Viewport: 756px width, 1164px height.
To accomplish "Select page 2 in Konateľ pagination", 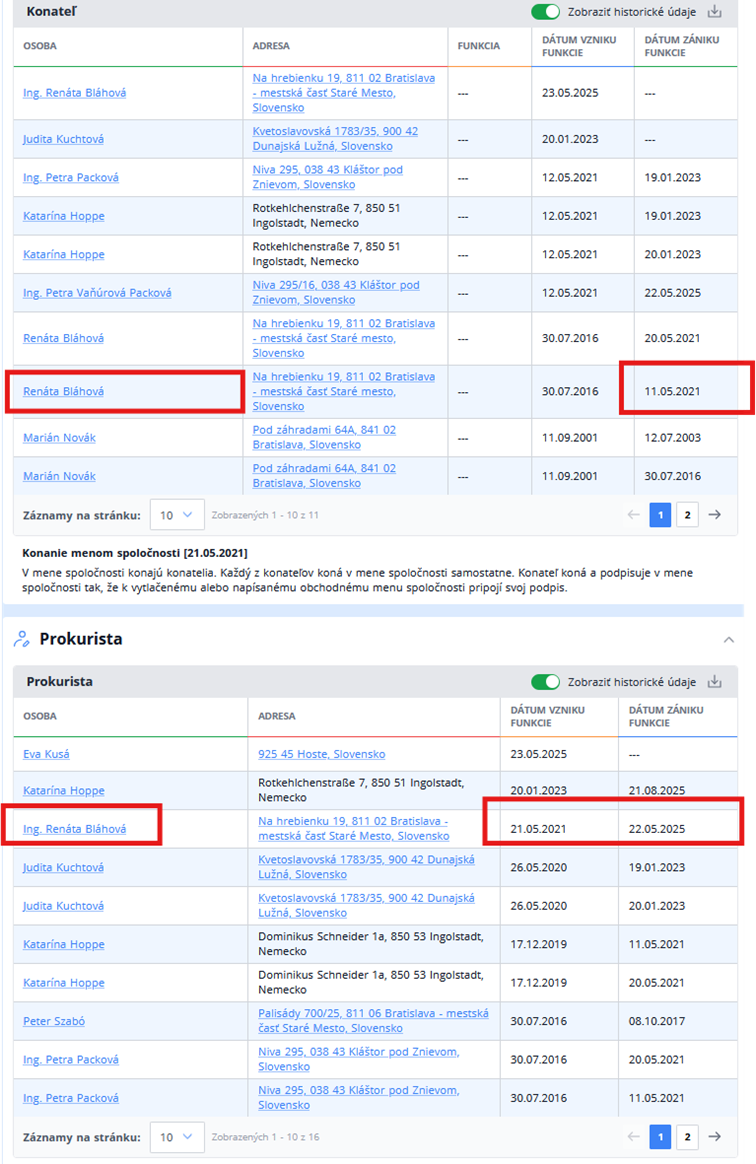I will coord(687,514).
